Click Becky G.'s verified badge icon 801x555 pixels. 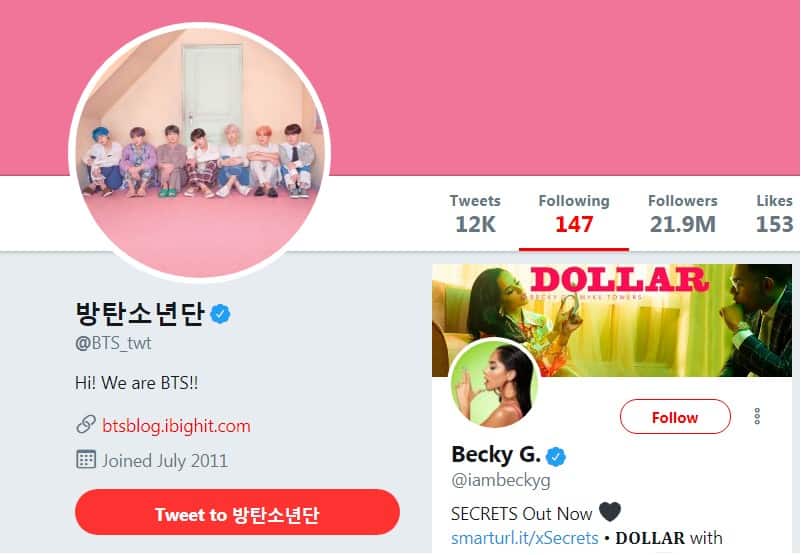pyautogui.click(x=556, y=456)
